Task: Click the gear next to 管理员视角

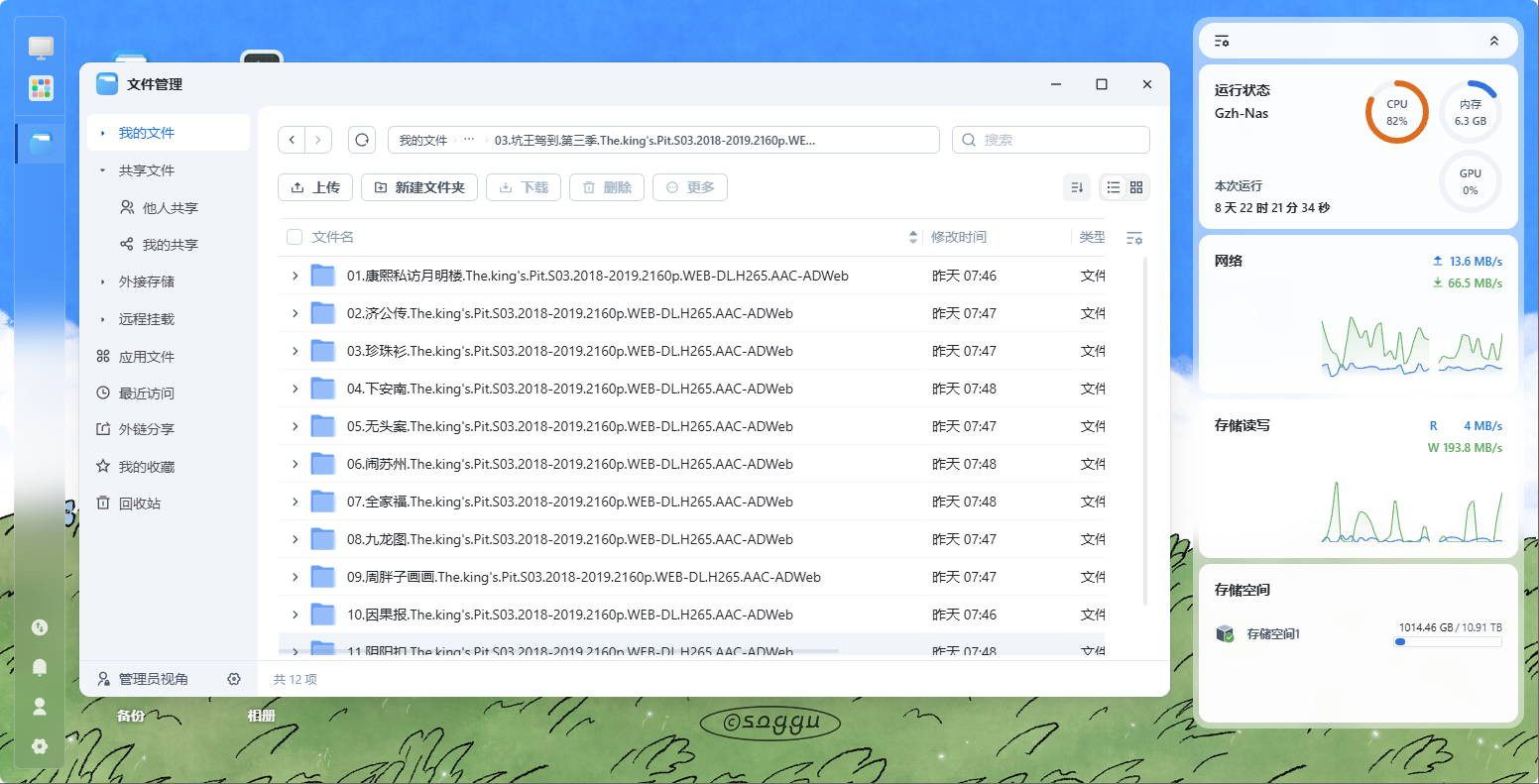Action: [234, 679]
